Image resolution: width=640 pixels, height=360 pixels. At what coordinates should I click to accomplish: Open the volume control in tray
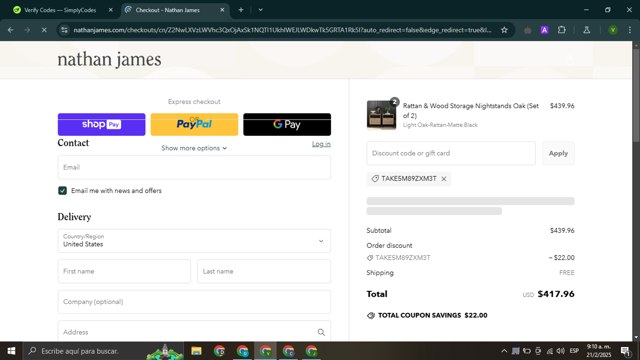point(561,351)
